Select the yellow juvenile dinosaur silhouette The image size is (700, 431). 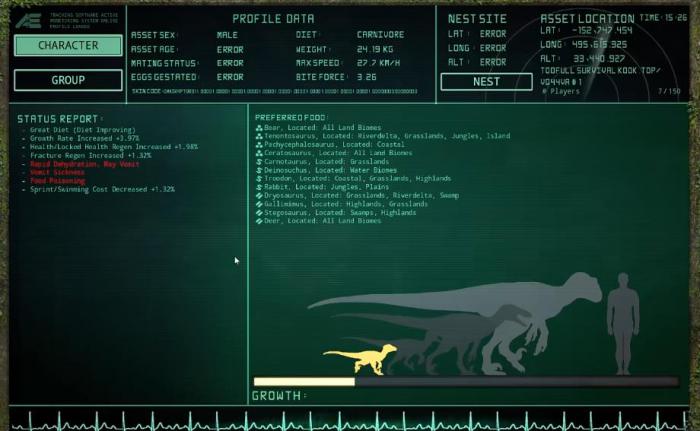(360, 357)
